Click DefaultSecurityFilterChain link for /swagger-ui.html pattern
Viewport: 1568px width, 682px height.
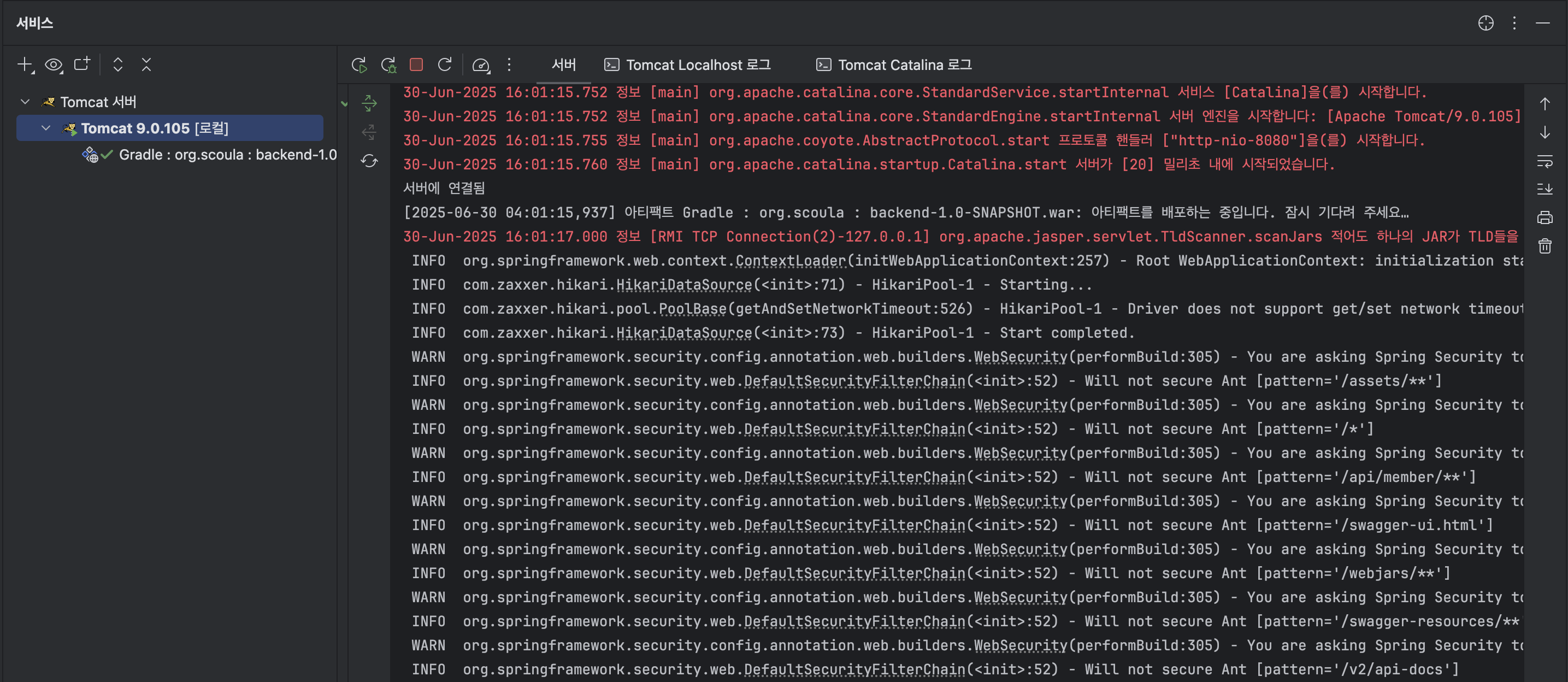854,525
